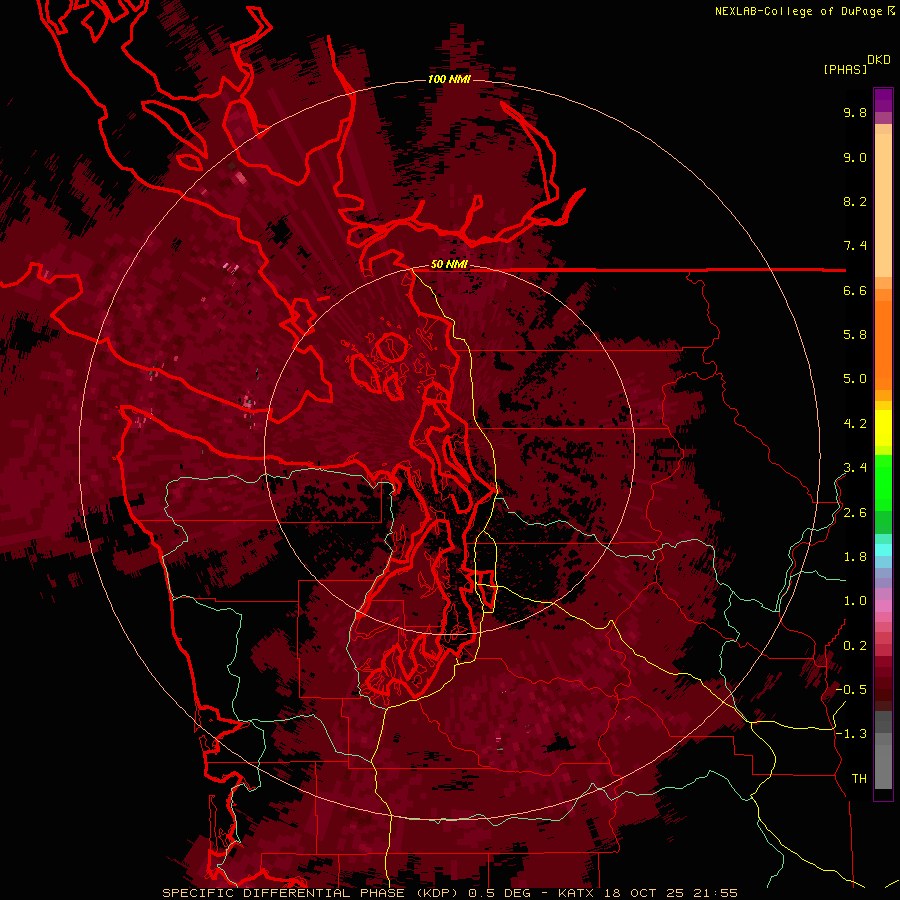
Task: Click the 8.2 value on legend
Action: (x=855, y=201)
